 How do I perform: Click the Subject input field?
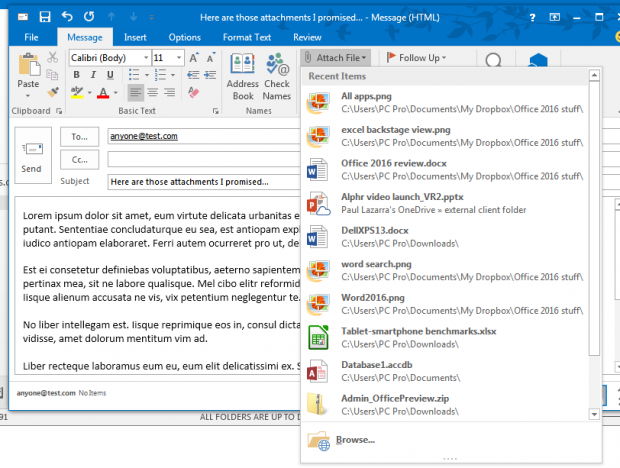tap(204, 182)
